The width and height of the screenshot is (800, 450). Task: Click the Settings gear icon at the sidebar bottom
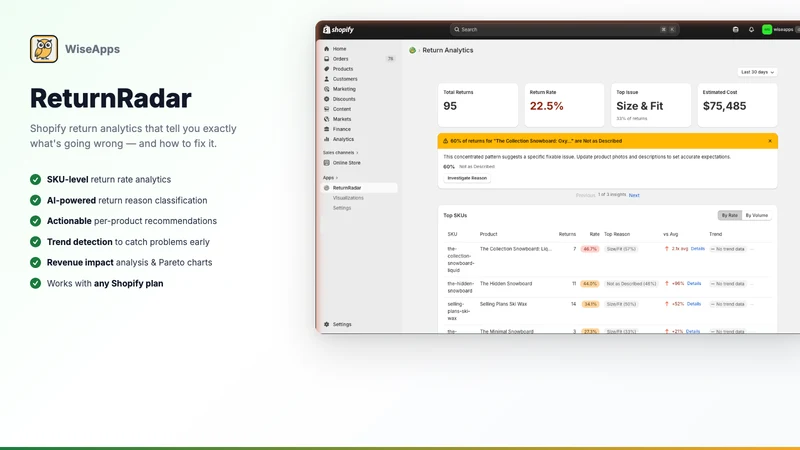click(327, 324)
